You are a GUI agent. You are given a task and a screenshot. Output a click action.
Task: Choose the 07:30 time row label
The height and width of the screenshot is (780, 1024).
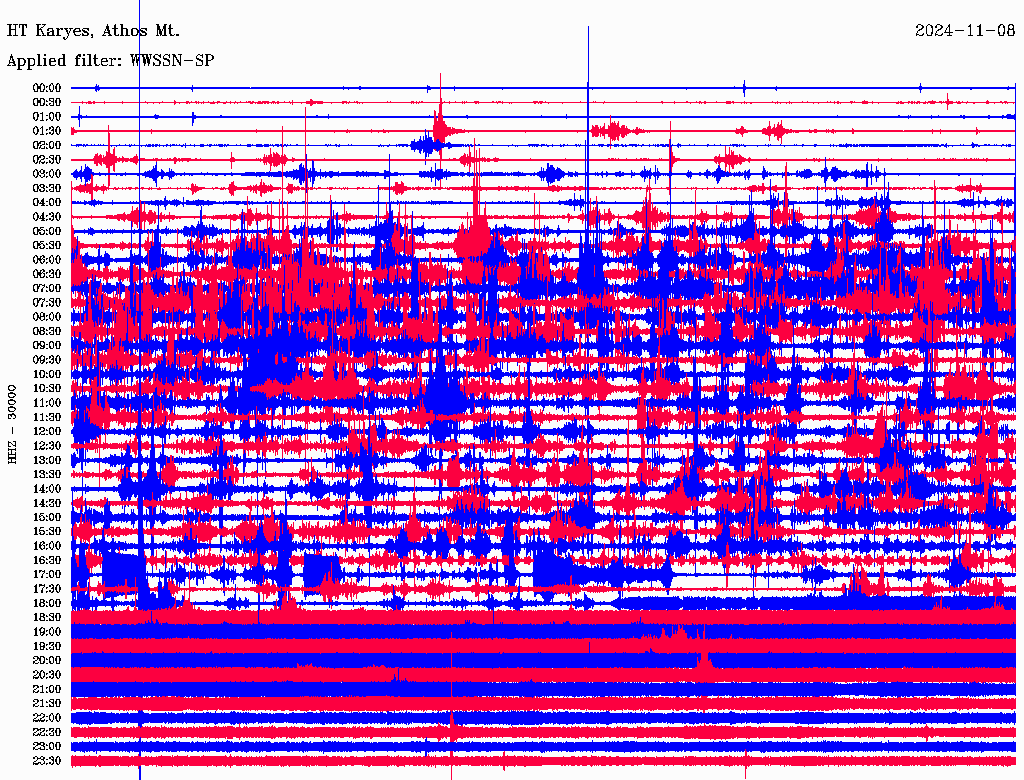click(x=47, y=303)
